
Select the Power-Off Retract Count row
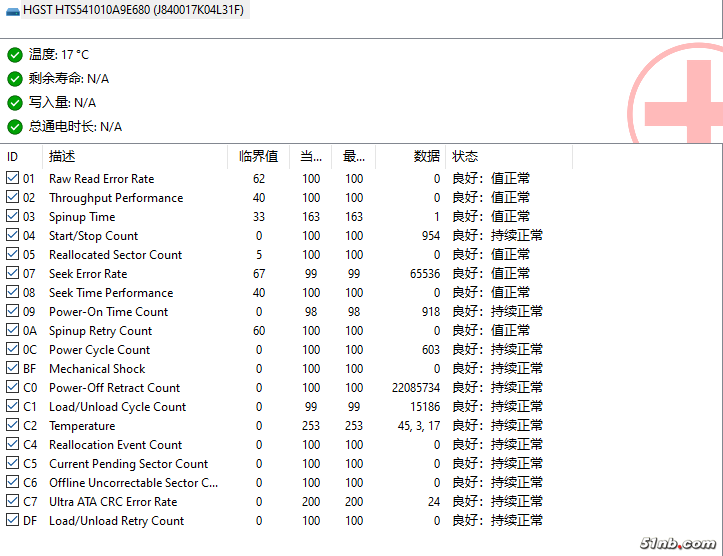point(114,388)
